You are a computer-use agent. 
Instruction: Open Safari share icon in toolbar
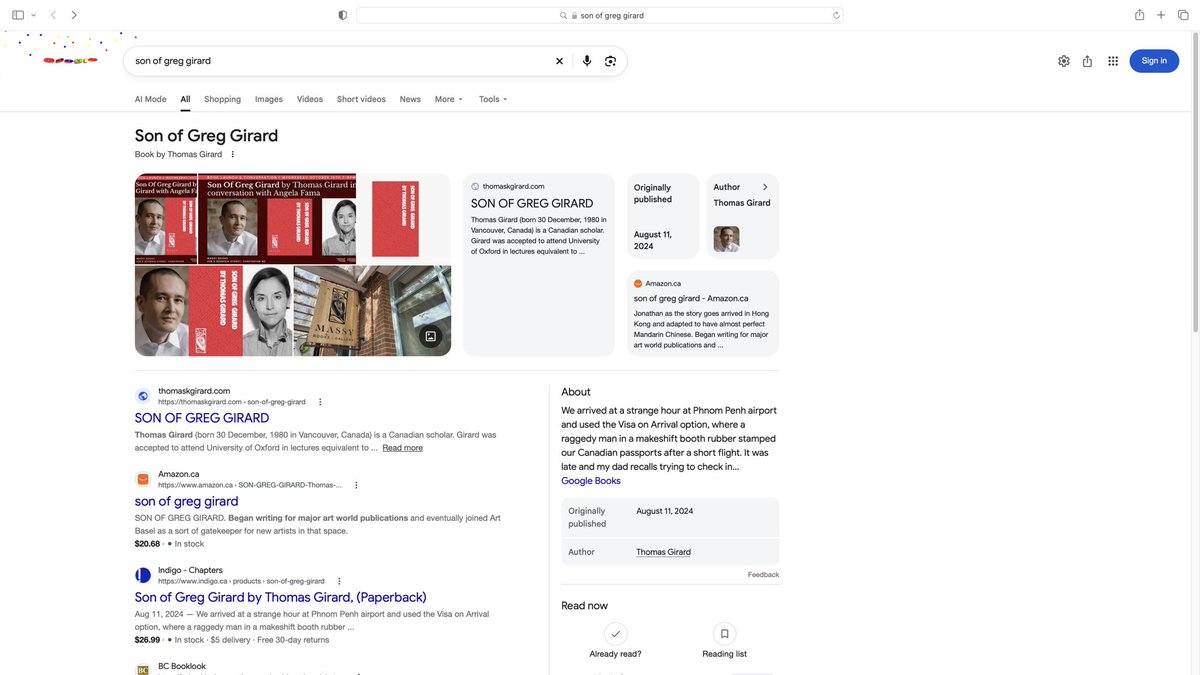(x=1139, y=15)
